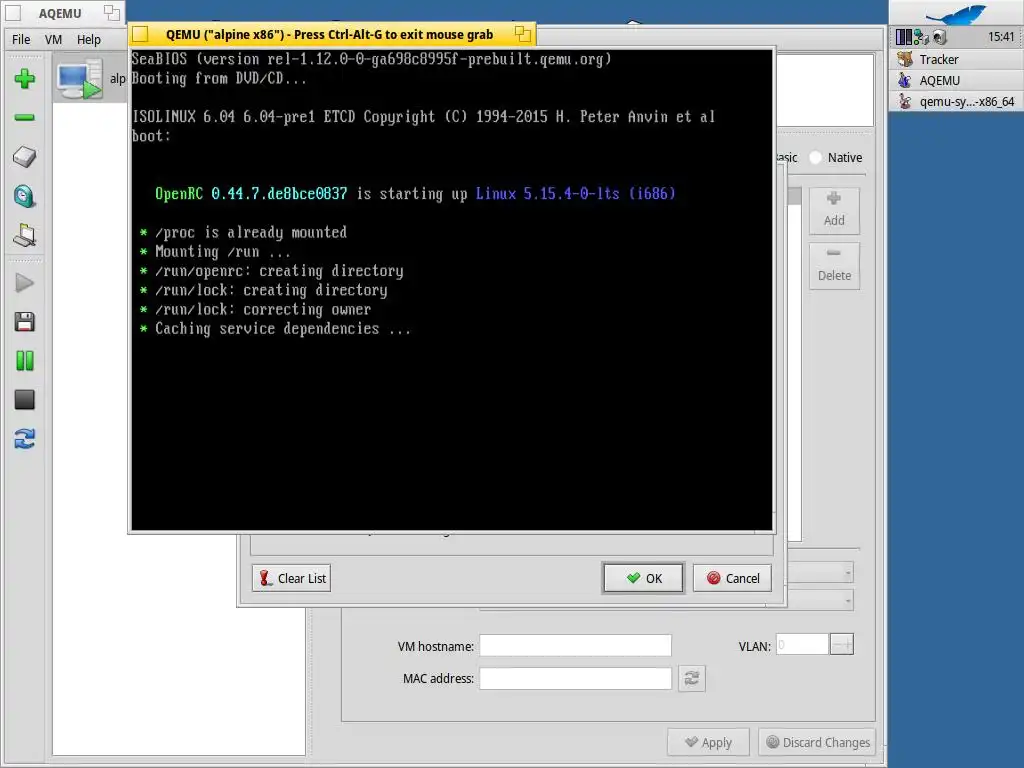
Task: Remove the VM with the green minus icon
Action: (x=25, y=118)
